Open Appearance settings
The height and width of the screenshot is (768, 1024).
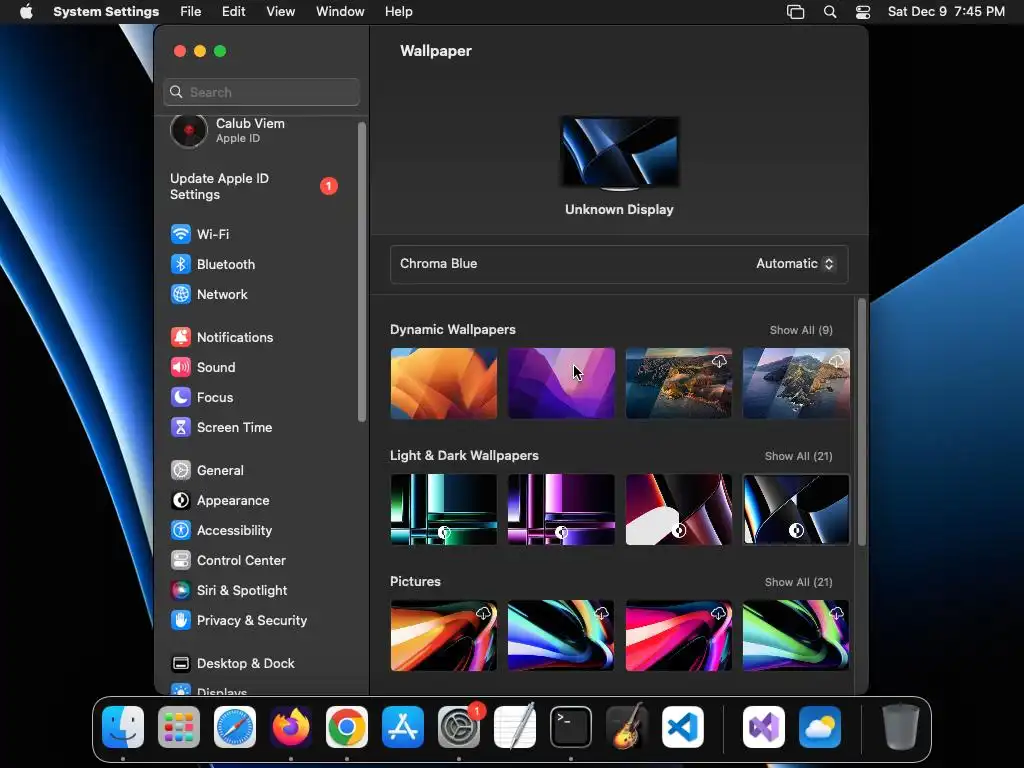pos(220,500)
